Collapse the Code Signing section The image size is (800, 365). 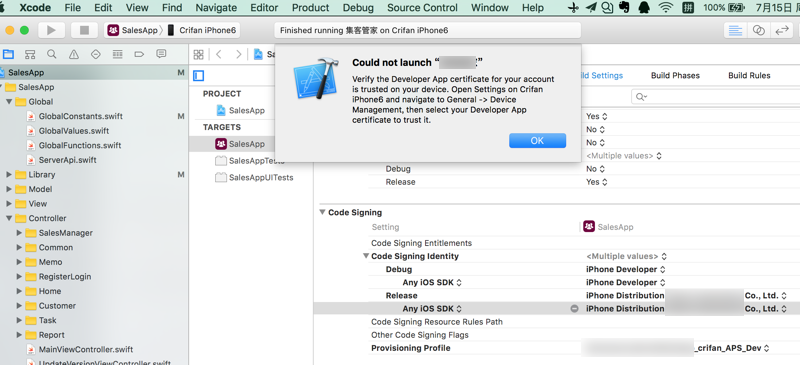coord(322,212)
